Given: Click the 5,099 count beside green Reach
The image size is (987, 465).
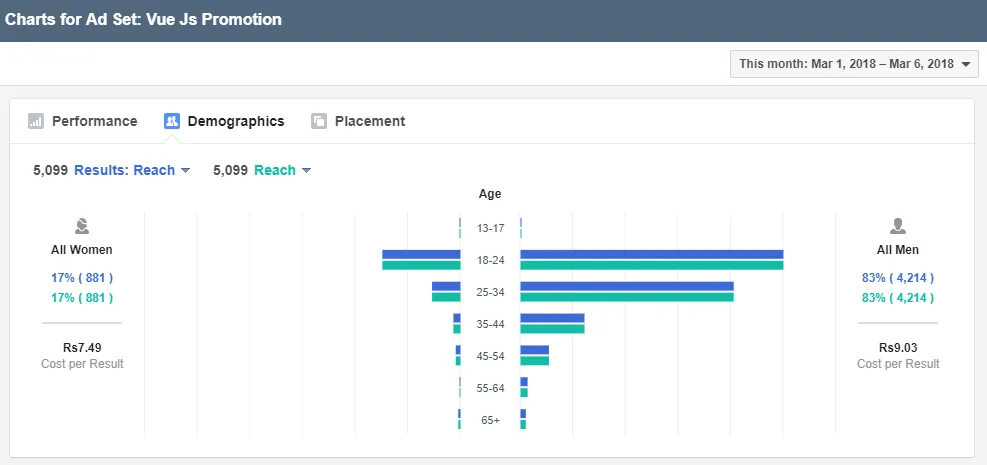Looking at the screenshot, I should click(x=230, y=171).
